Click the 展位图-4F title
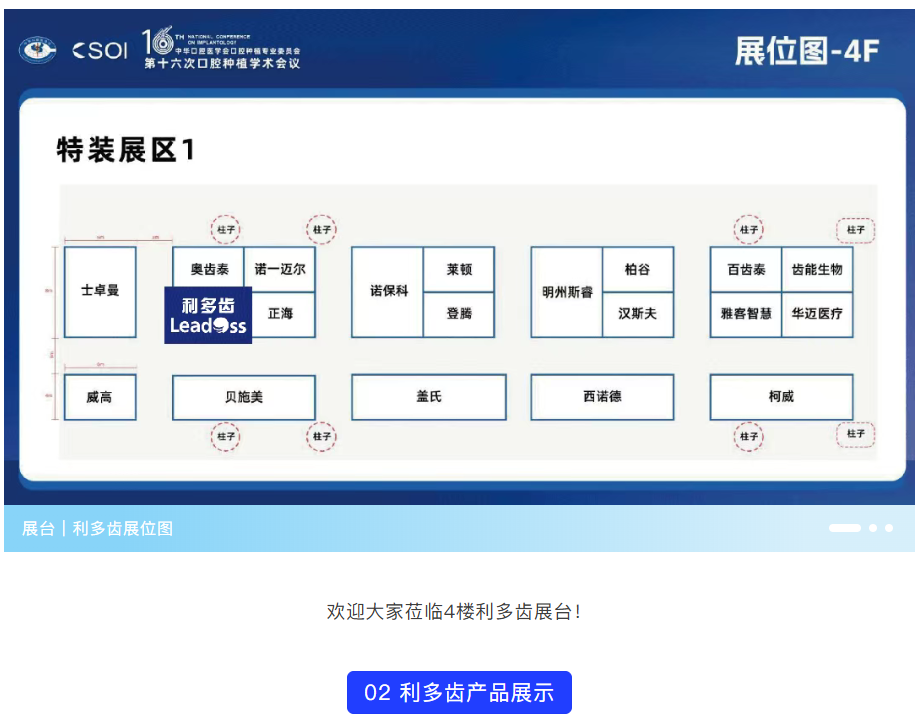The image size is (918, 723). [806, 51]
